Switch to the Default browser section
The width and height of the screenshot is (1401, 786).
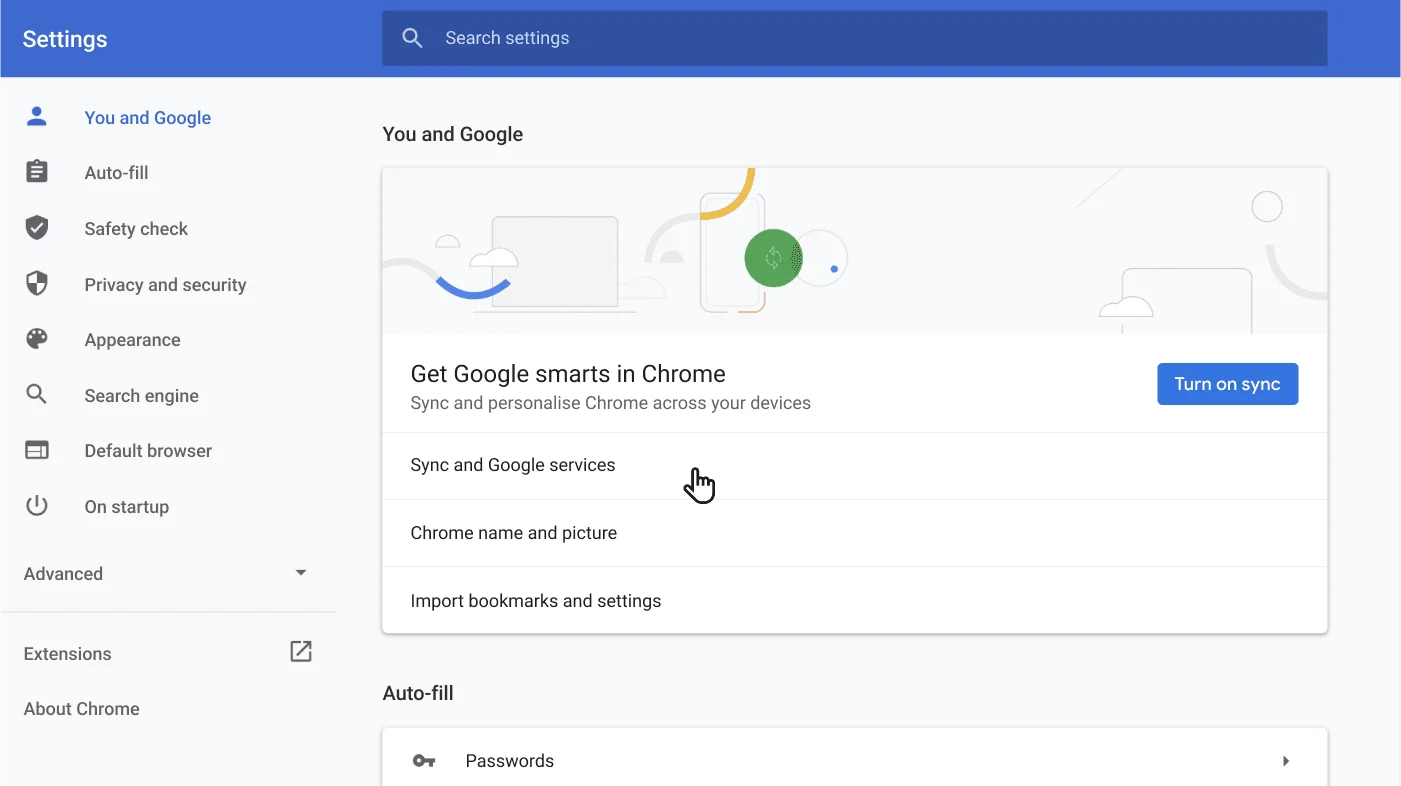coord(147,450)
